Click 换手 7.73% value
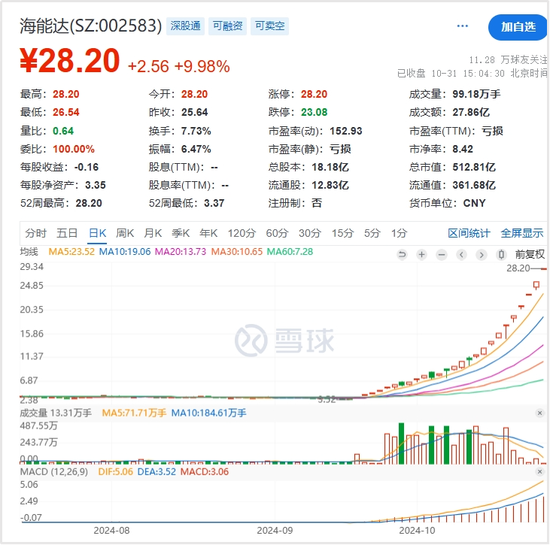 [196, 131]
